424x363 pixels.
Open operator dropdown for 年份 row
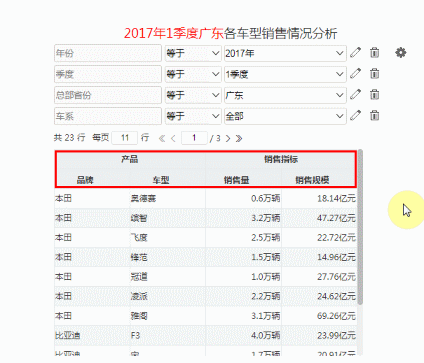tap(193, 53)
